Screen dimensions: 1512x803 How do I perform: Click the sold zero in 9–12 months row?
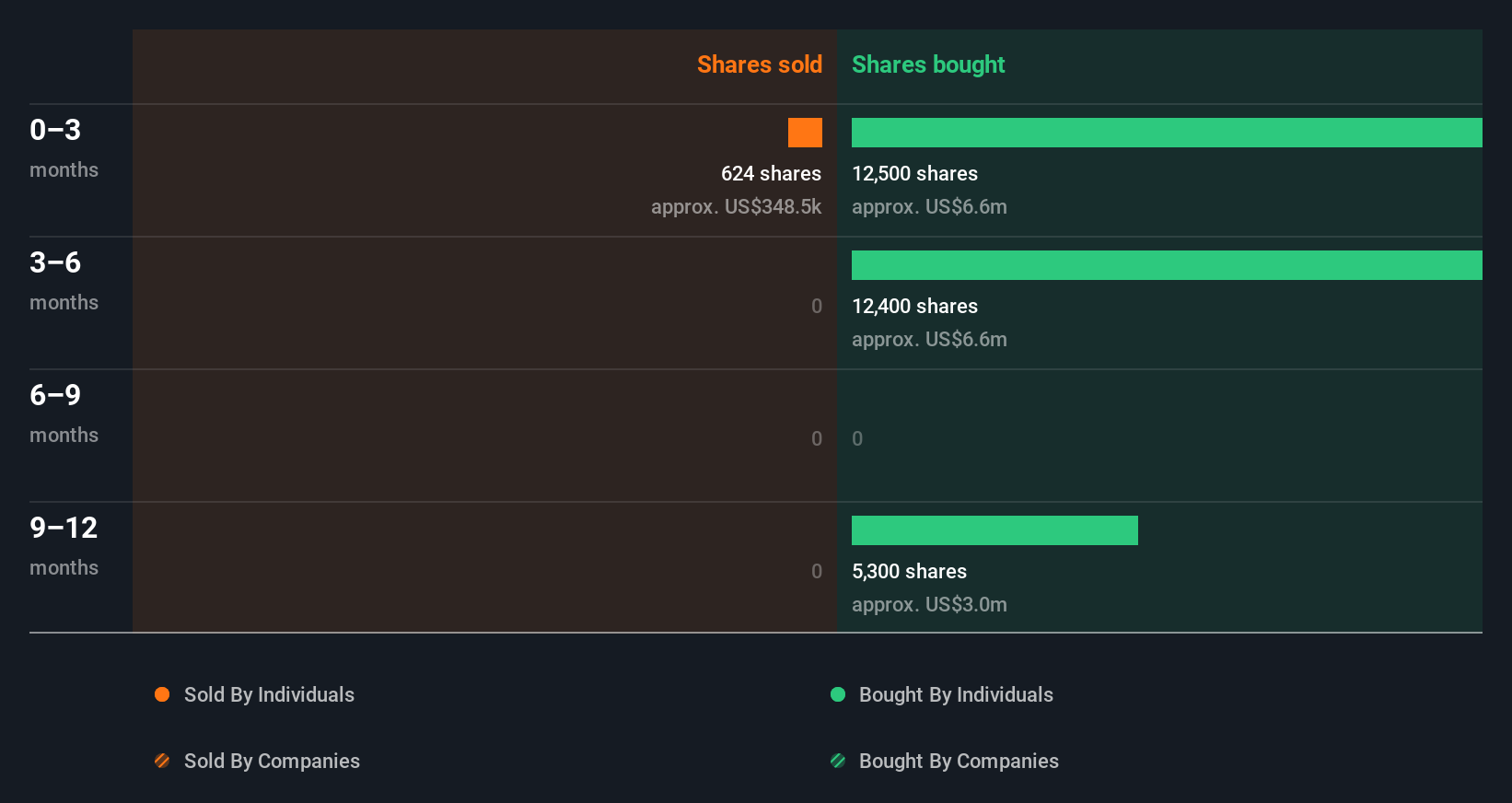click(x=817, y=571)
